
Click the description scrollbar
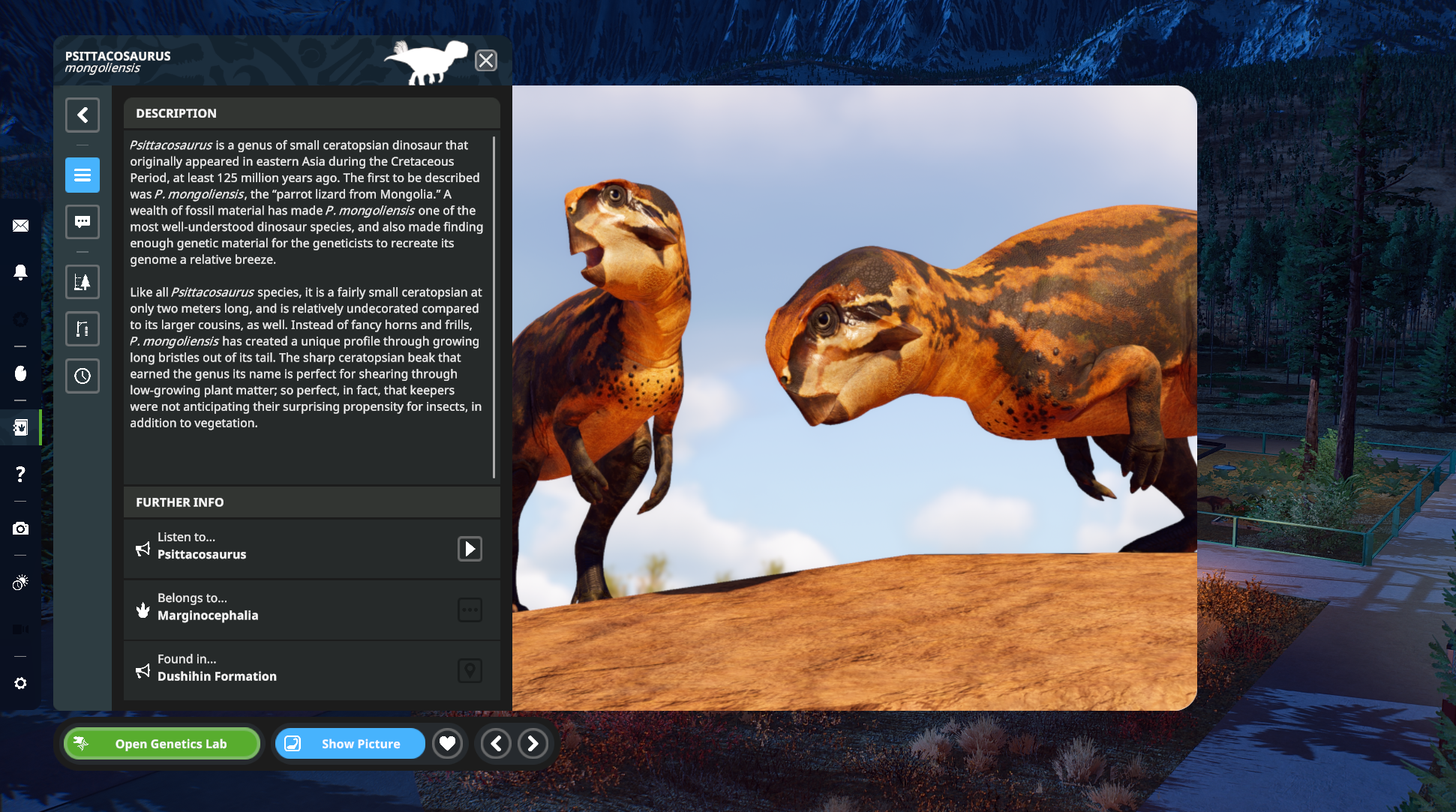494,307
